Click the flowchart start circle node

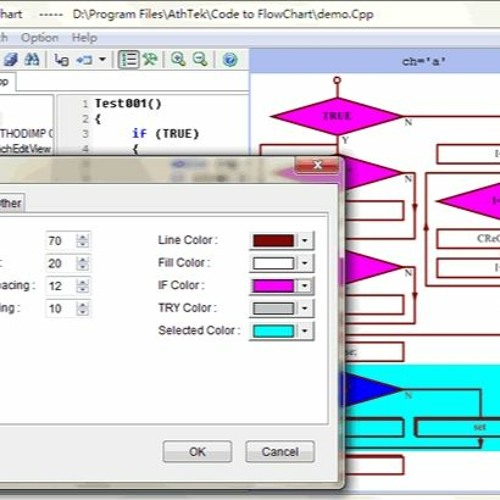pos(337,80)
